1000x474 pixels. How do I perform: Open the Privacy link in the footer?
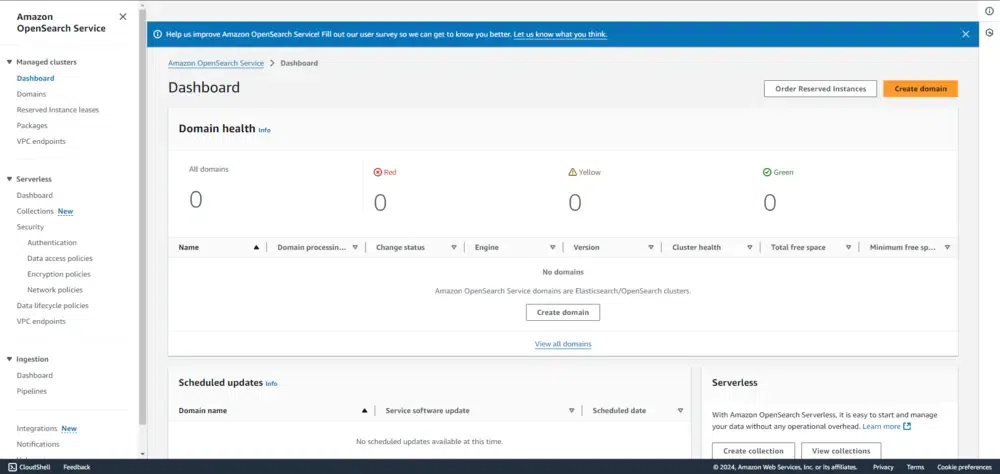coord(883,467)
